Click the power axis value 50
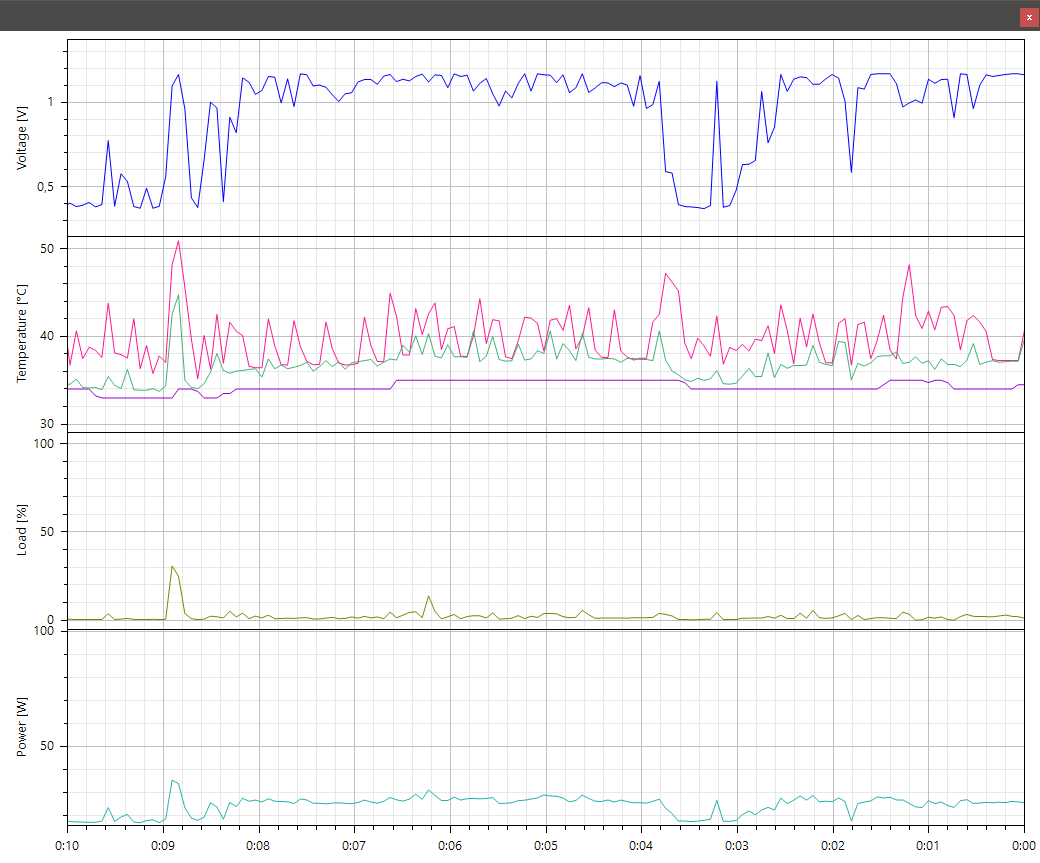 pyautogui.click(x=47, y=746)
